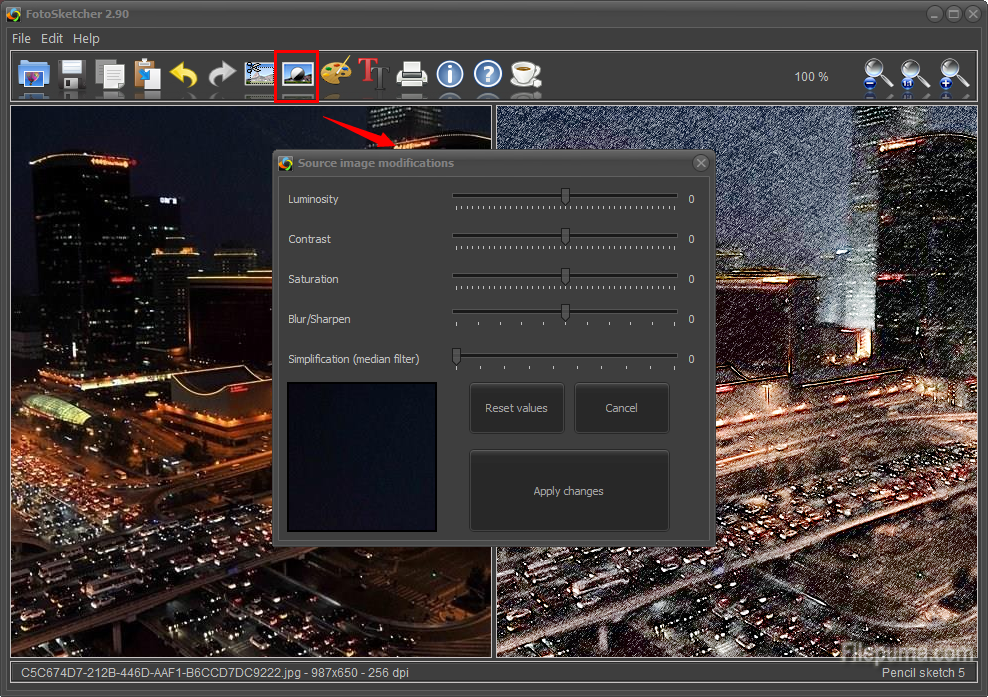
Task: Open the About info icon
Action: pos(450,74)
